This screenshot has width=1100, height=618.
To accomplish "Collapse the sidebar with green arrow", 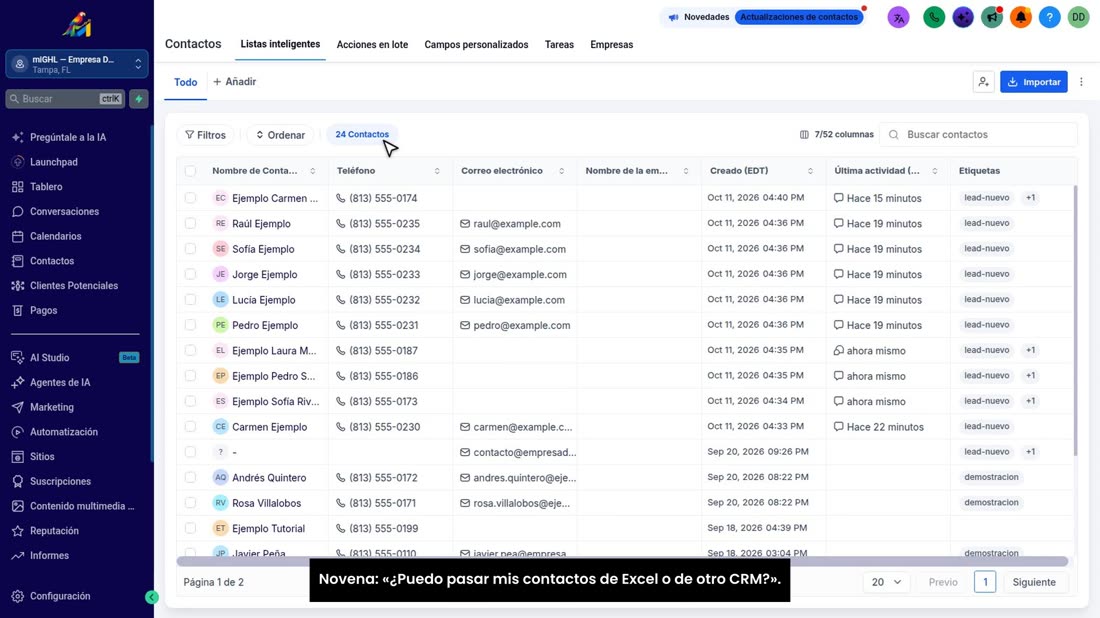I will pos(152,597).
